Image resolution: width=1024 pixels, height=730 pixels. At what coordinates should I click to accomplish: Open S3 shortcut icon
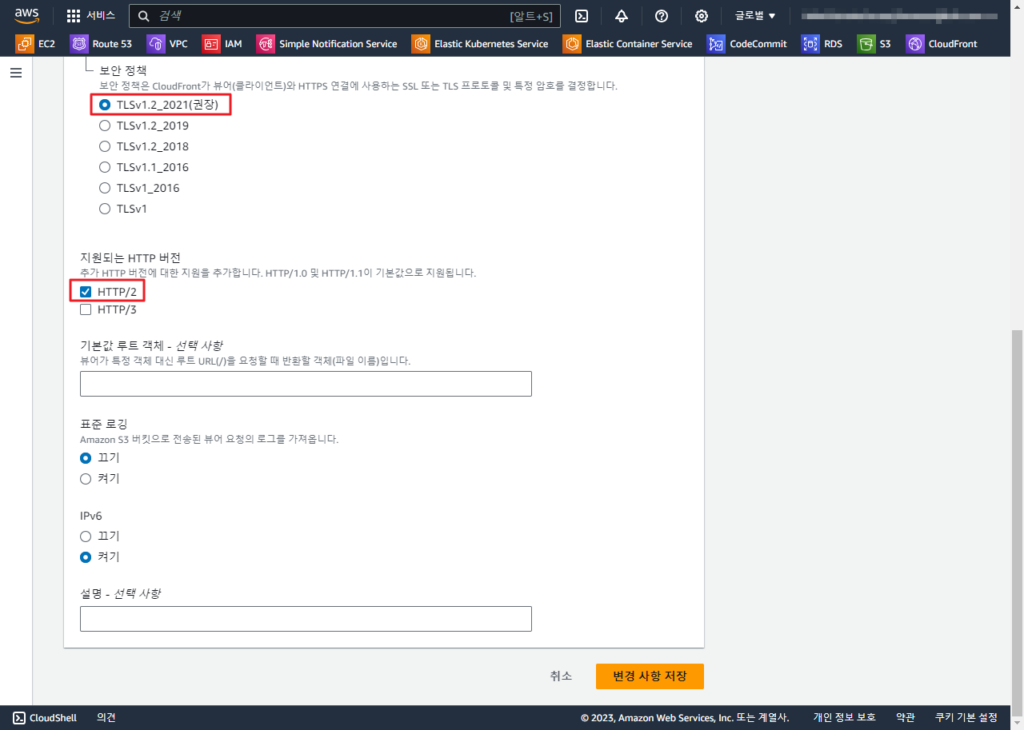point(865,44)
